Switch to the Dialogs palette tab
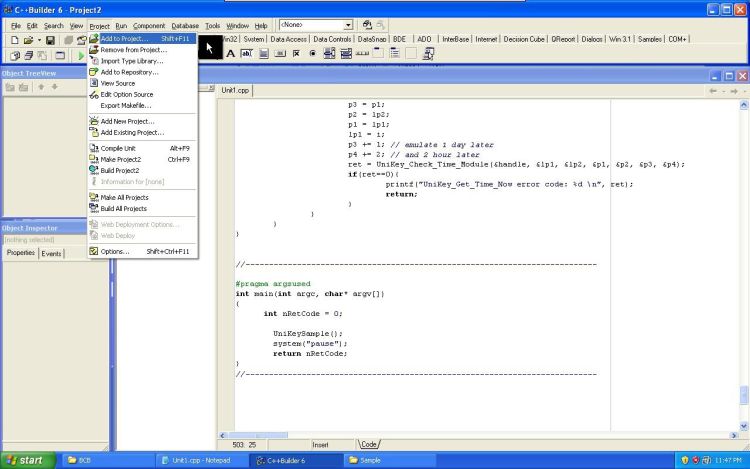This screenshot has height=469, width=750. 592,39
